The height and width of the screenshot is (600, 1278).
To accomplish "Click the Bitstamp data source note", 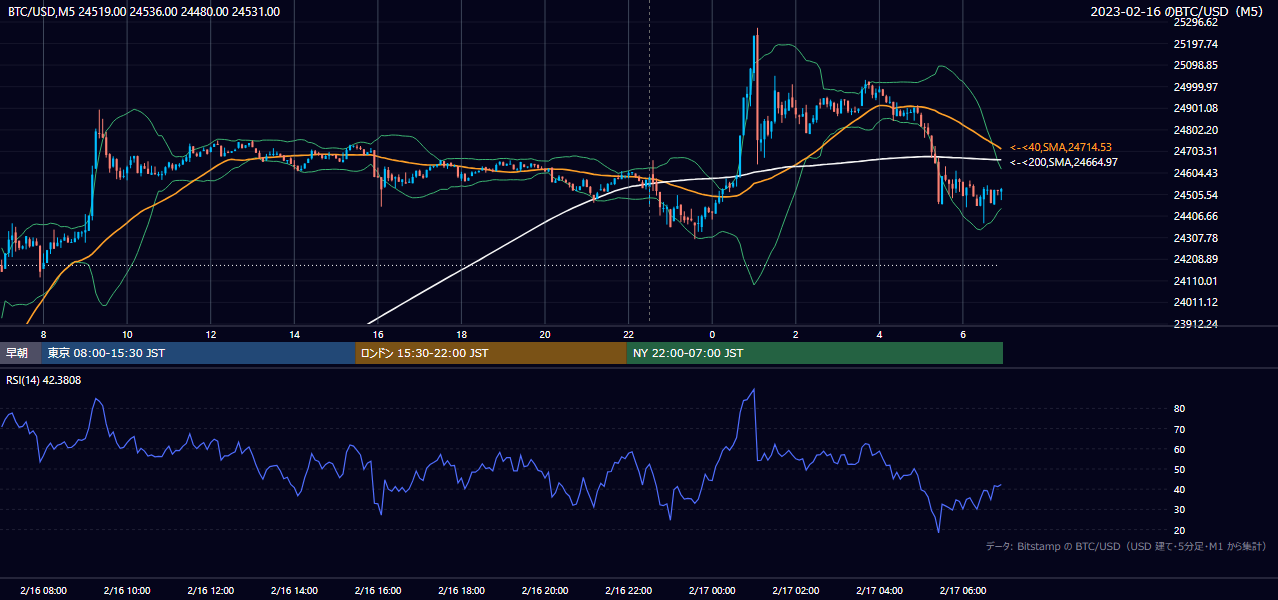I will (x=1126, y=546).
